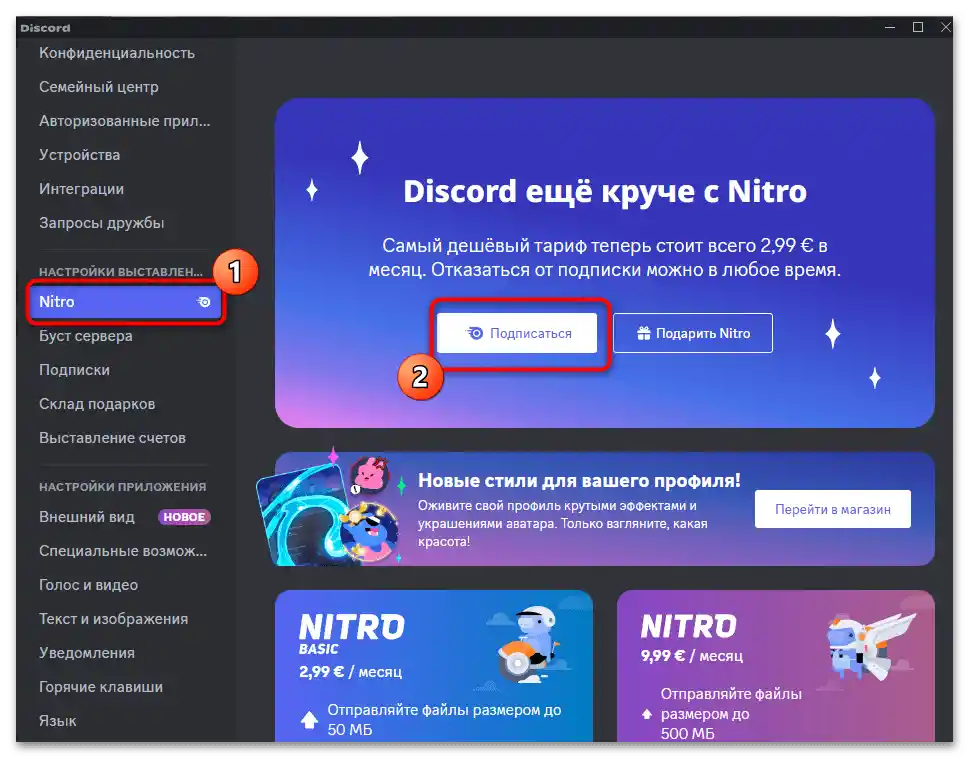Click the winged robot mascot in Nitro card
The height and width of the screenshot is (758, 969).
(x=871, y=647)
